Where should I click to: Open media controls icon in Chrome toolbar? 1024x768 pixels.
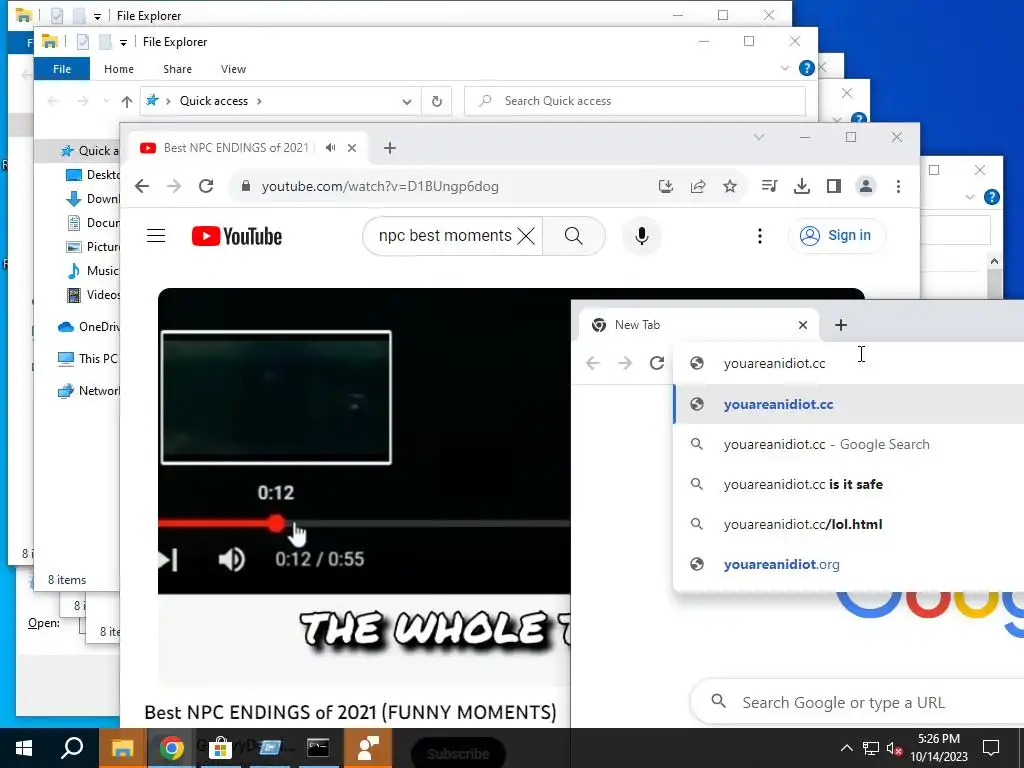pos(769,186)
